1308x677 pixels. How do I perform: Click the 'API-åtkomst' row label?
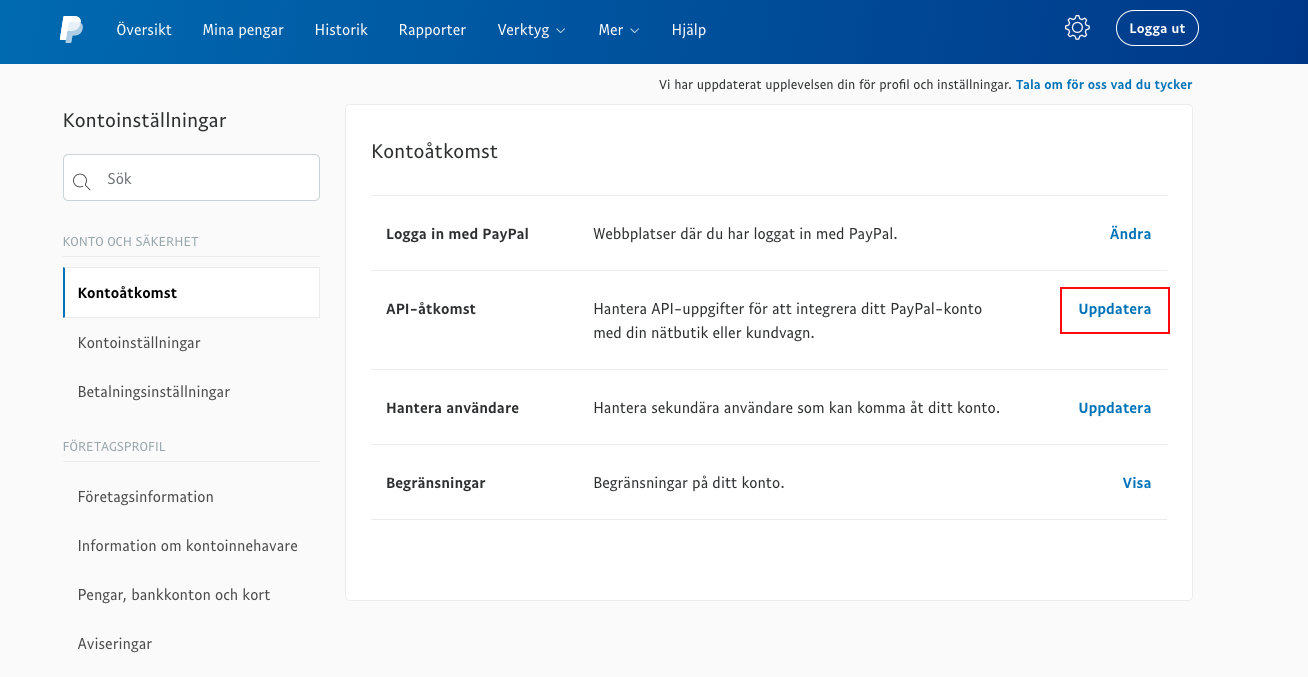pos(431,309)
